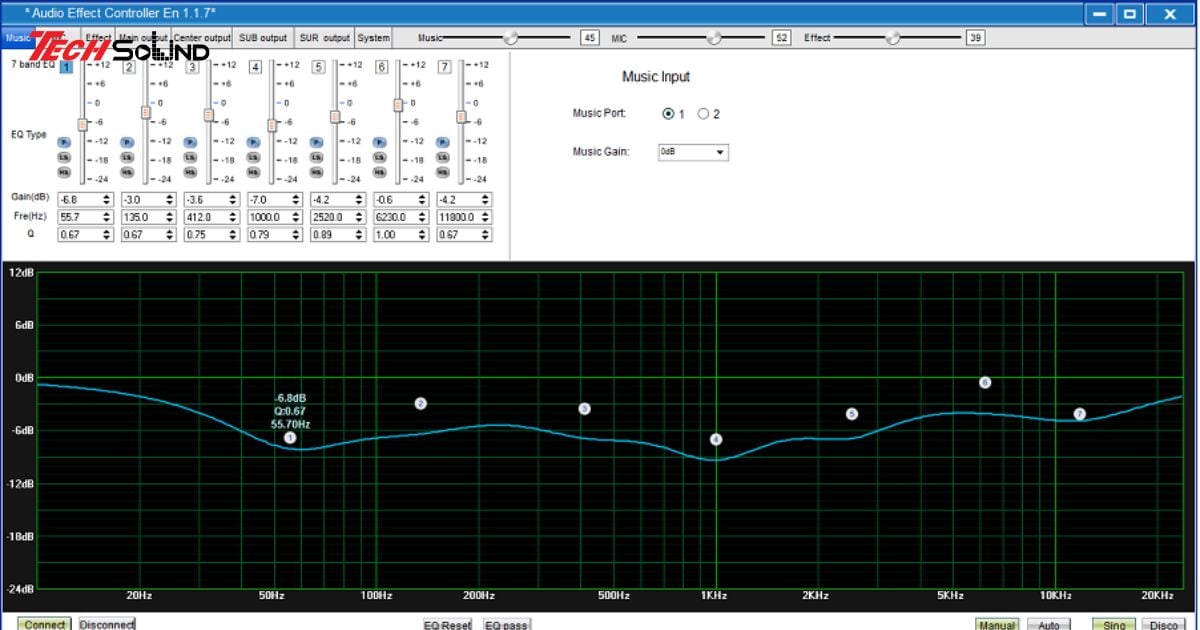1200x630 pixels.
Task: Pick EQ curve node 6 on the graph
Action: point(985,382)
